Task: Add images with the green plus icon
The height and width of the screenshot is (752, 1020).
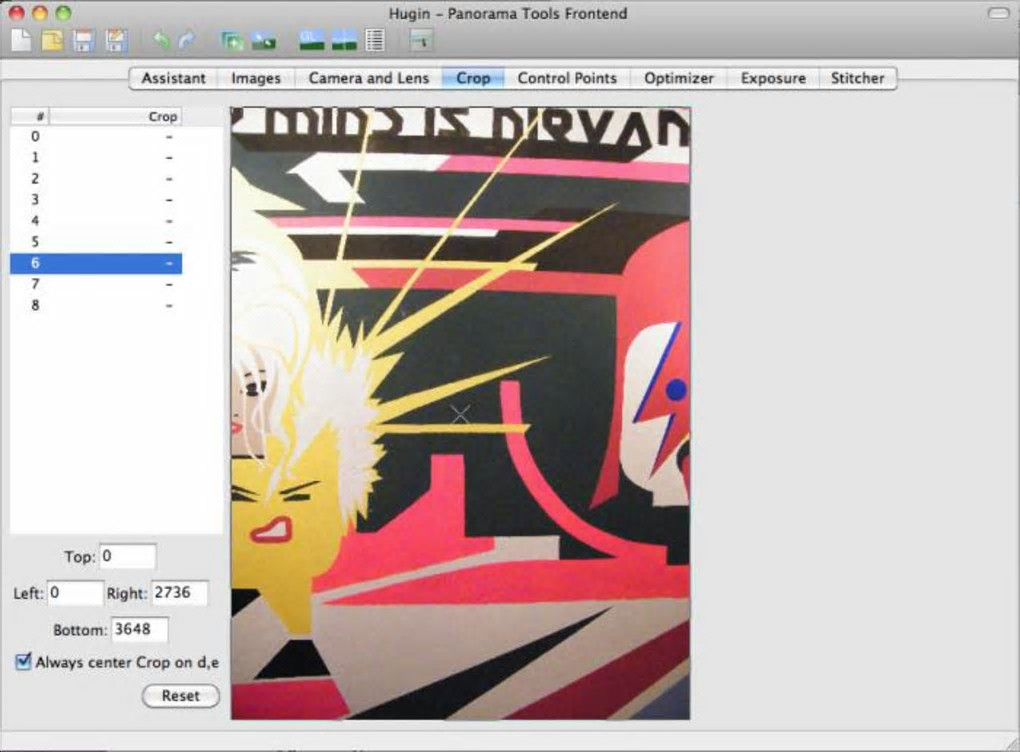Action: pos(232,40)
